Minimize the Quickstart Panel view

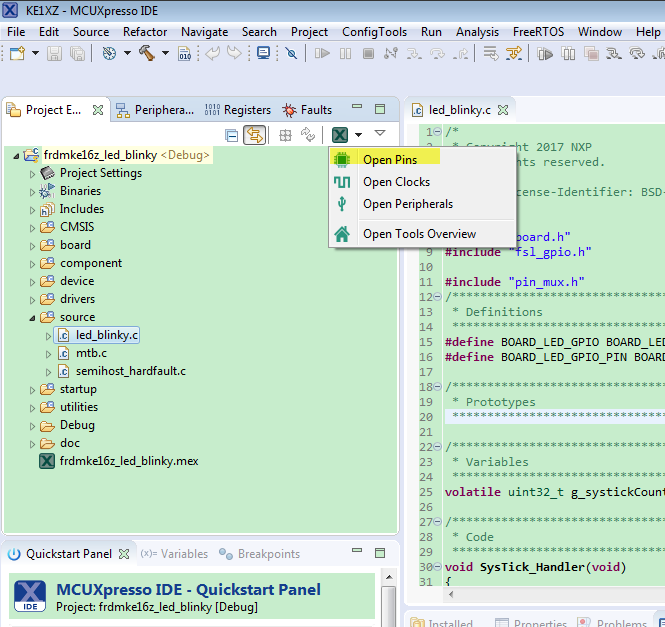[x=357, y=550]
